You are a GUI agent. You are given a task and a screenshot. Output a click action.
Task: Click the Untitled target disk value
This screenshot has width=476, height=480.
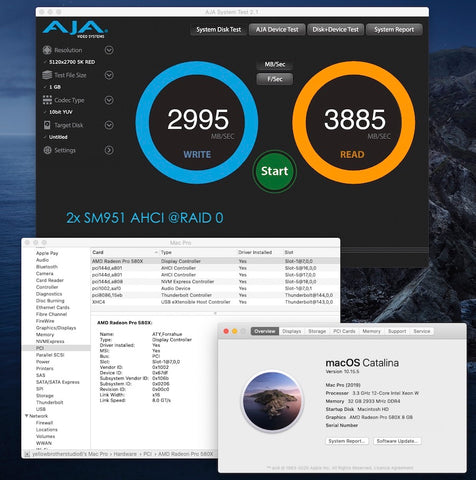(x=58, y=137)
